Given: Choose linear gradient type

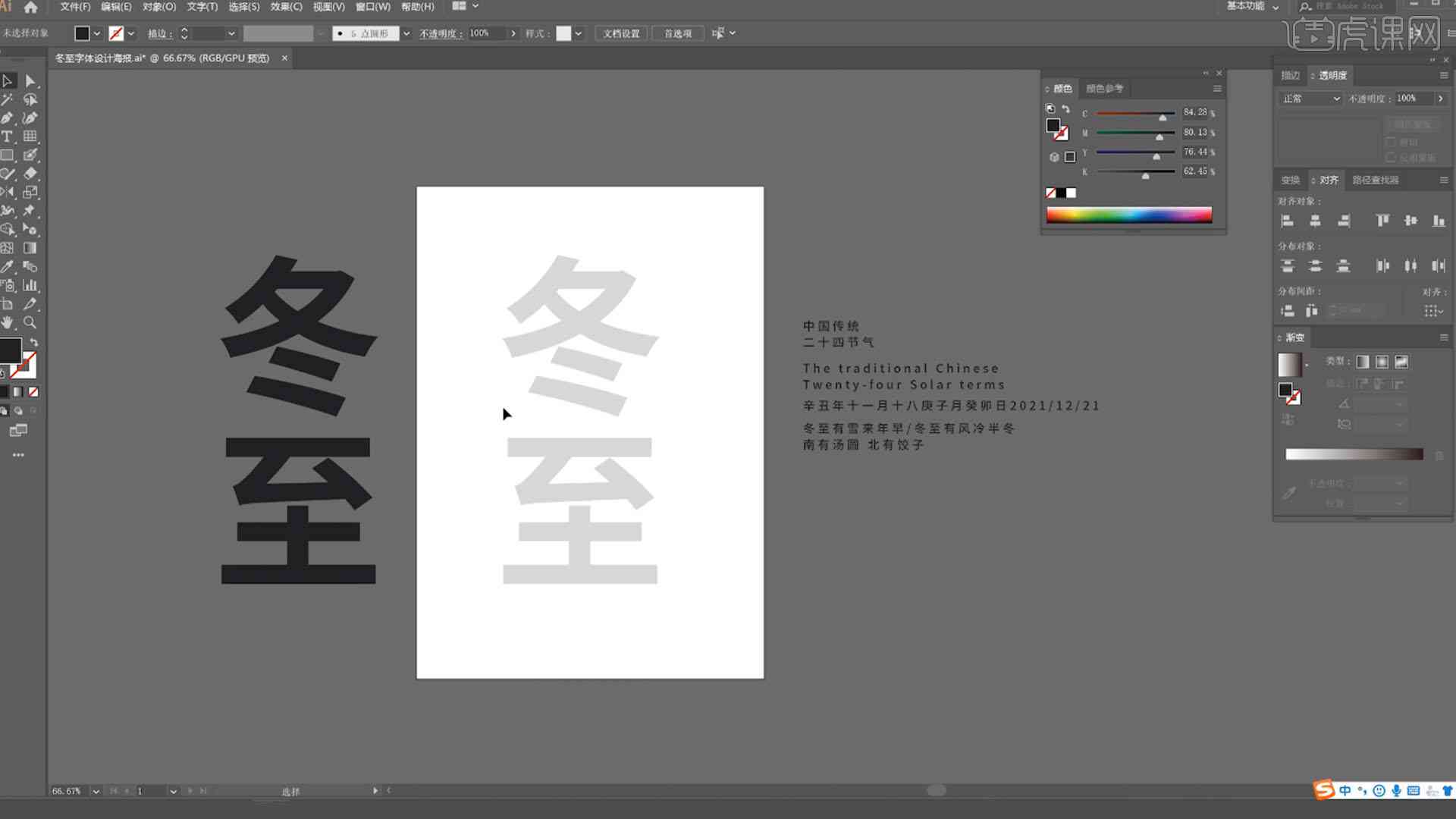Looking at the screenshot, I should pyautogui.click(x=1363, y=362).
